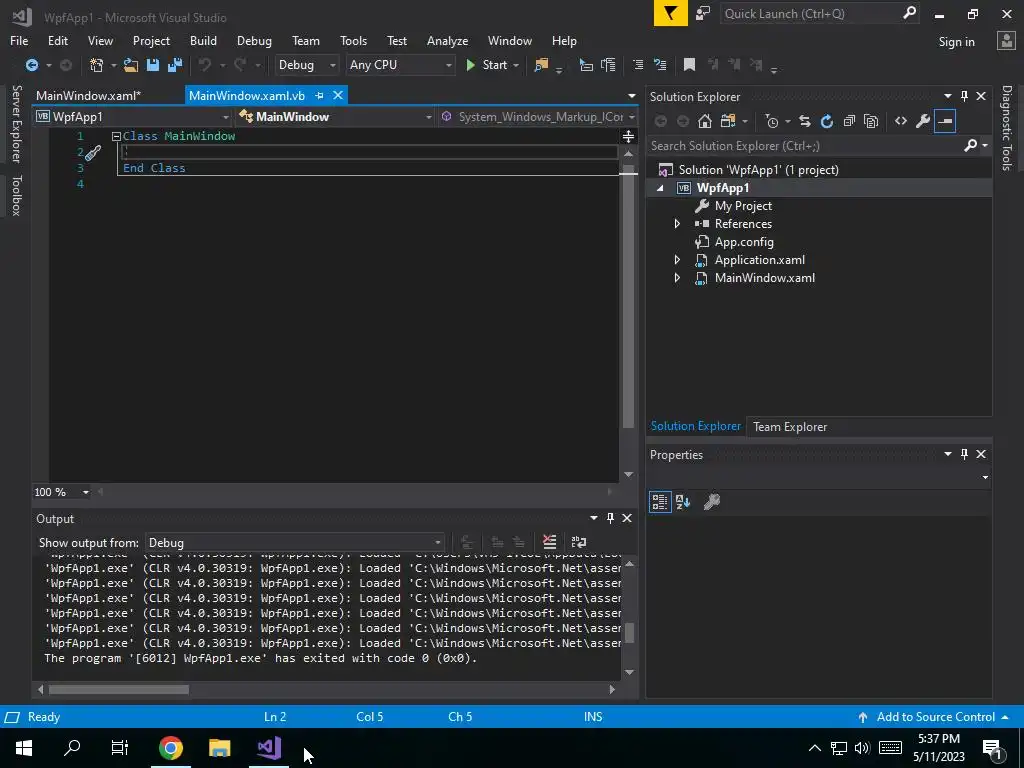Toggle a bookmark on the current line
The image size is (1024, 768).
point(689,65)
